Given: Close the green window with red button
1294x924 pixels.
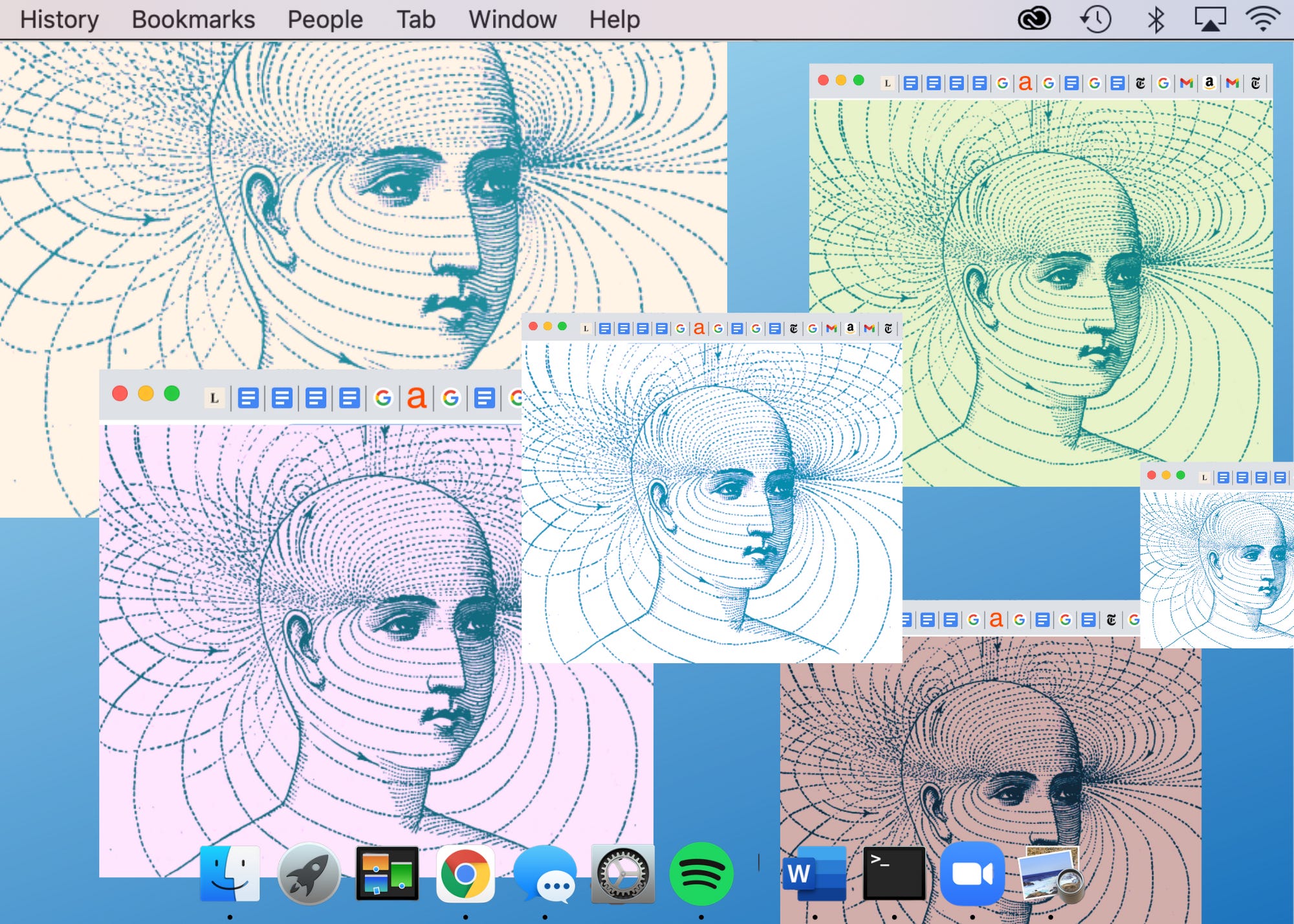Looking at the screenshot, I should 823,80.
